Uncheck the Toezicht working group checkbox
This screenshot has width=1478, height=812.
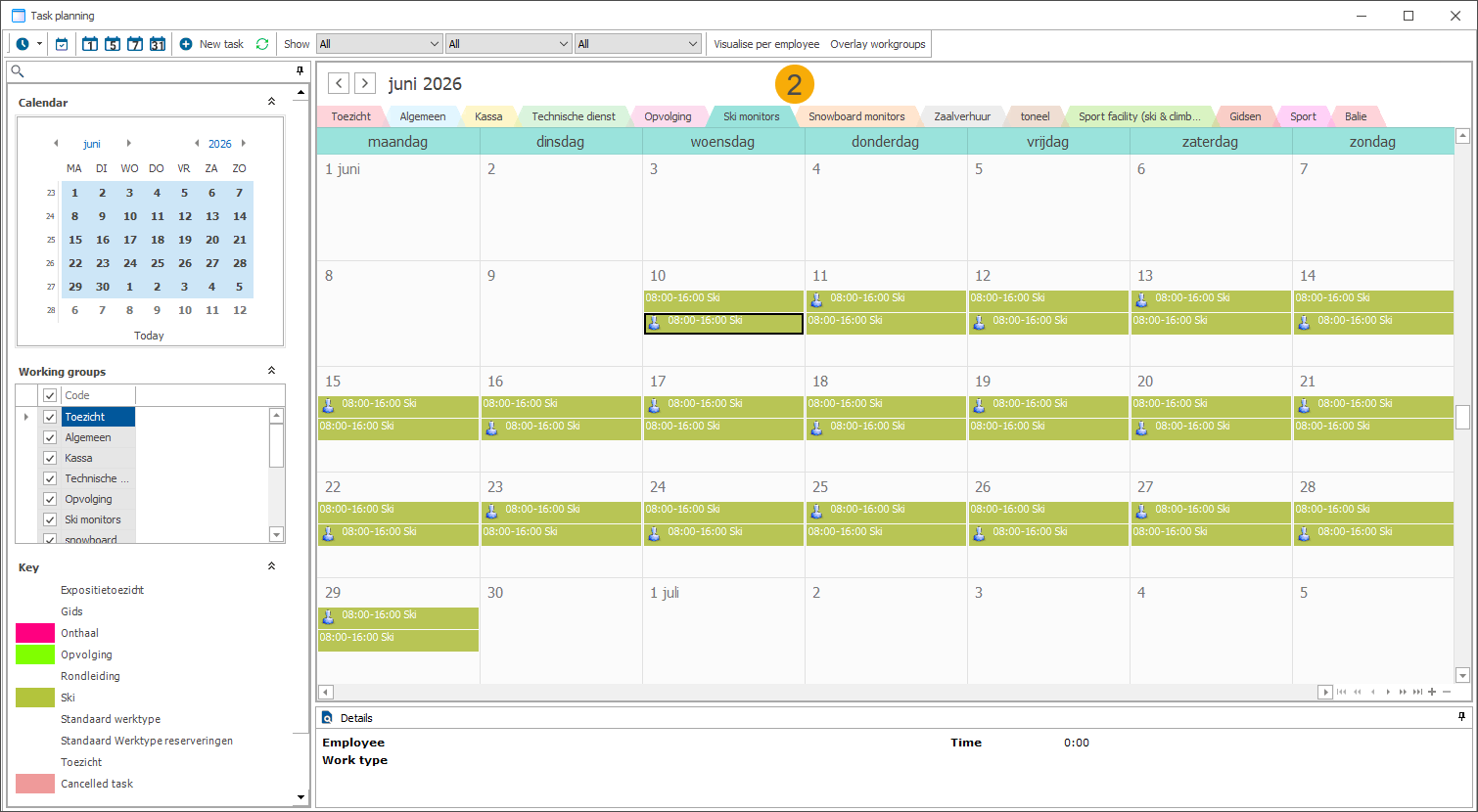(50, 417)
